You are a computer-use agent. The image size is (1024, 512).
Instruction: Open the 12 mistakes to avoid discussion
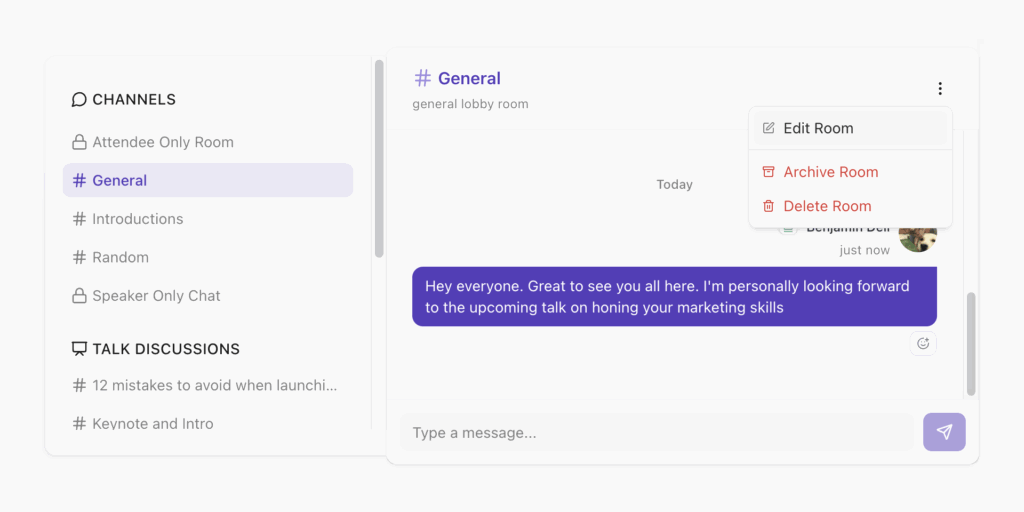(214, 385)
